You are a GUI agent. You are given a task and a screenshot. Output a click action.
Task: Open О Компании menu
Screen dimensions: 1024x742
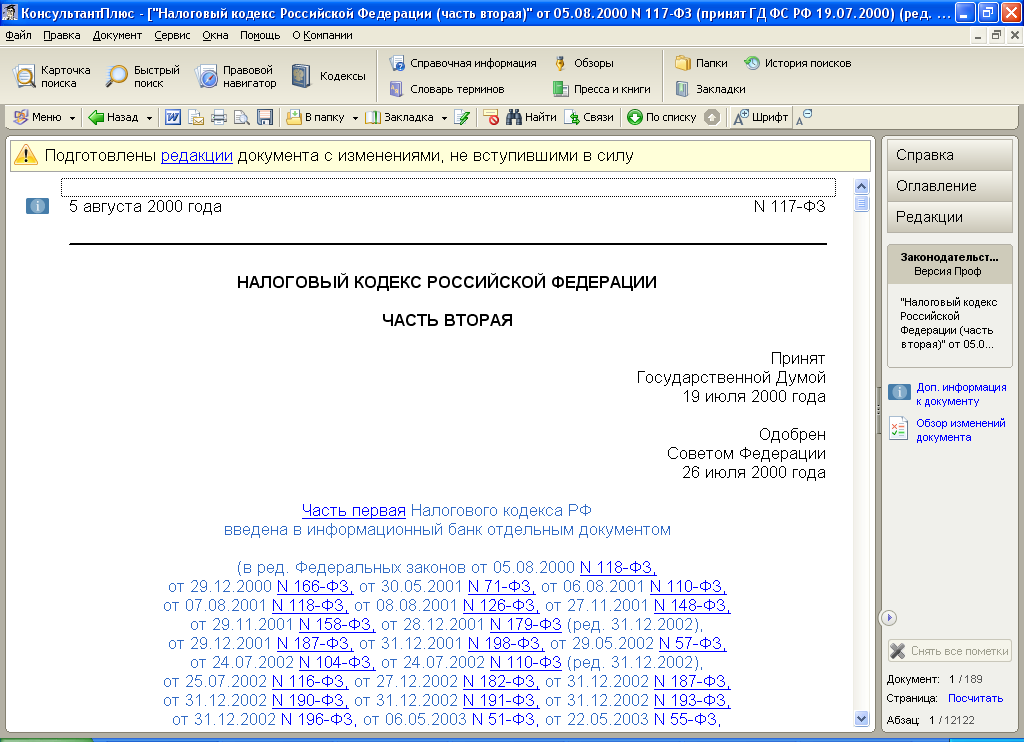coord(322,35)
